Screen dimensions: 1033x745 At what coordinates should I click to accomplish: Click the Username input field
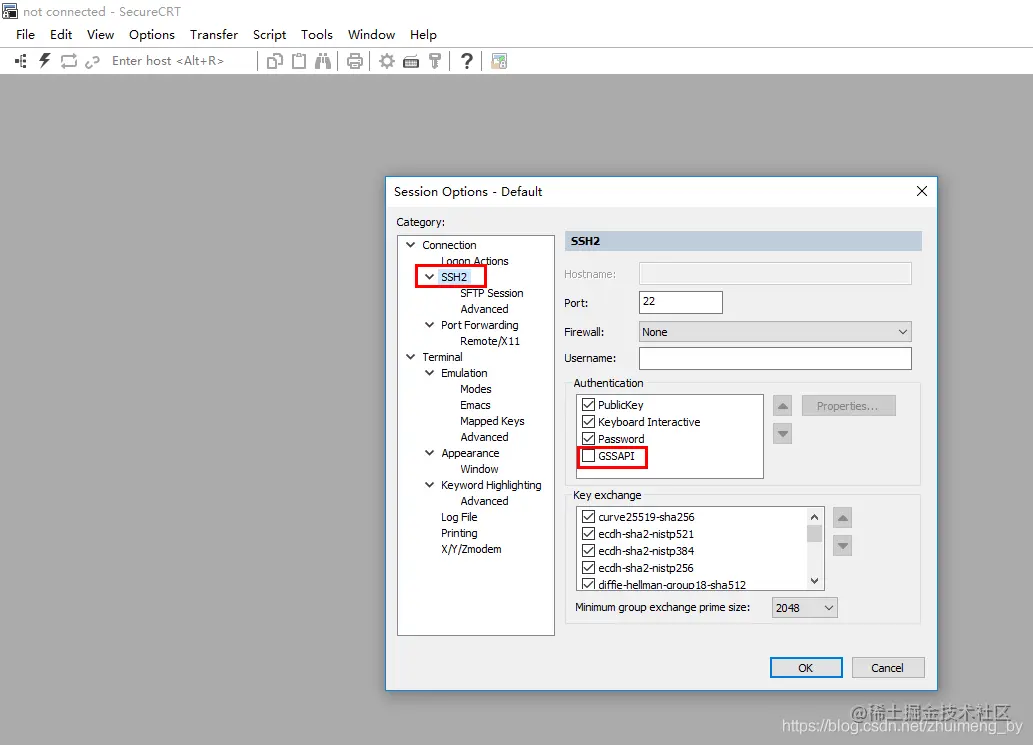point(775,358)
